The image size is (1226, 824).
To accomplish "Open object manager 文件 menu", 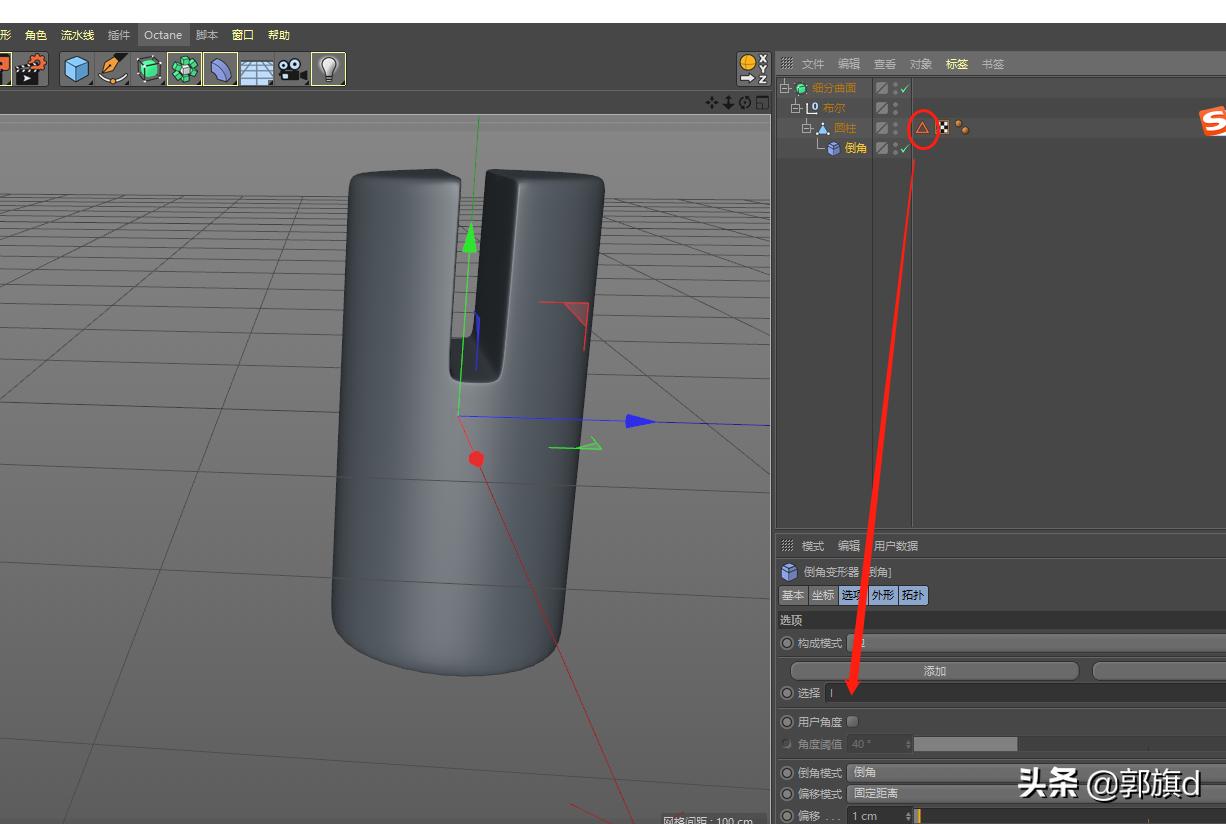I will [813, 64].
